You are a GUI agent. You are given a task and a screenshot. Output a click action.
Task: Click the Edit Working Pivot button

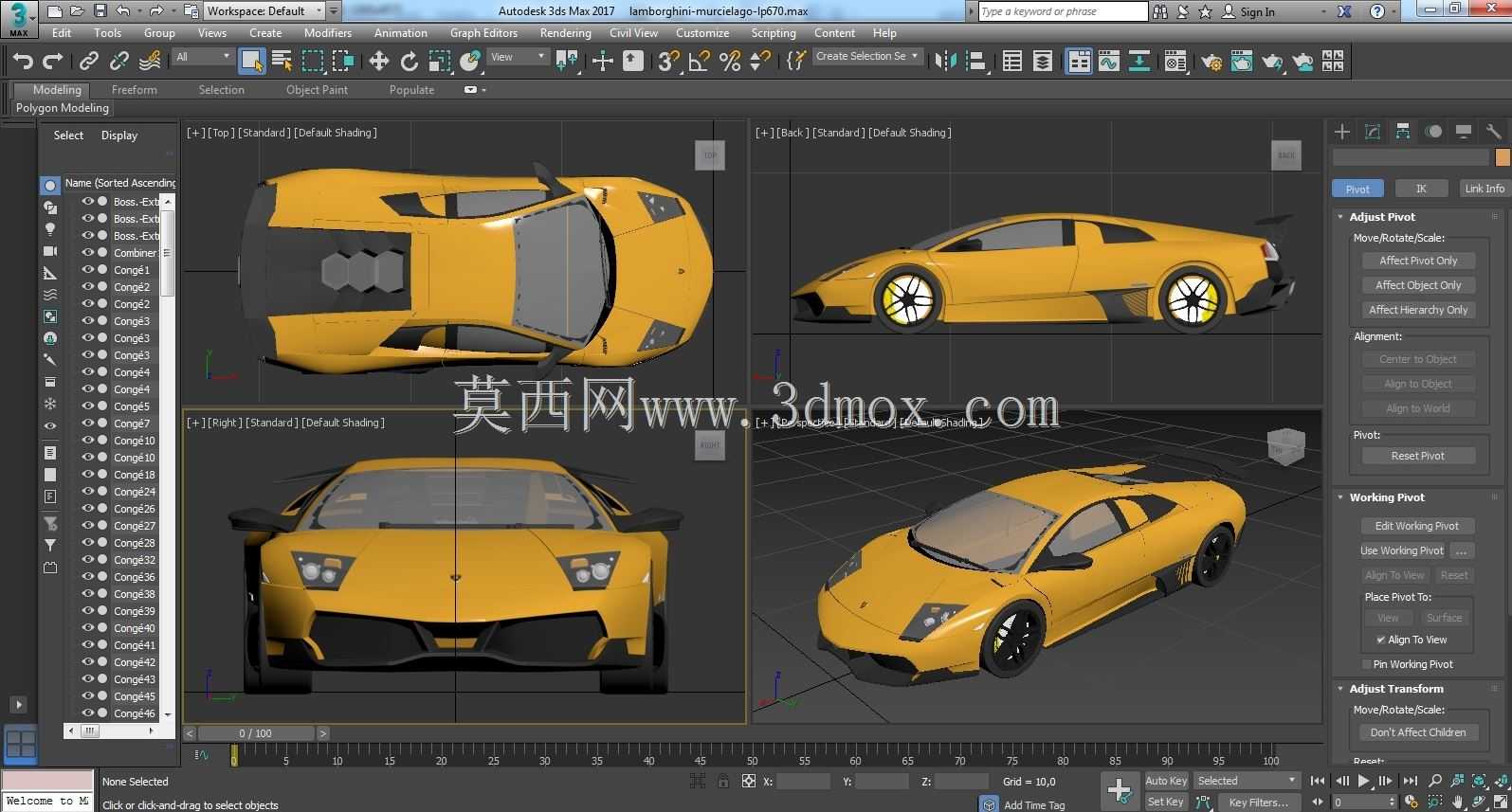1417,526
